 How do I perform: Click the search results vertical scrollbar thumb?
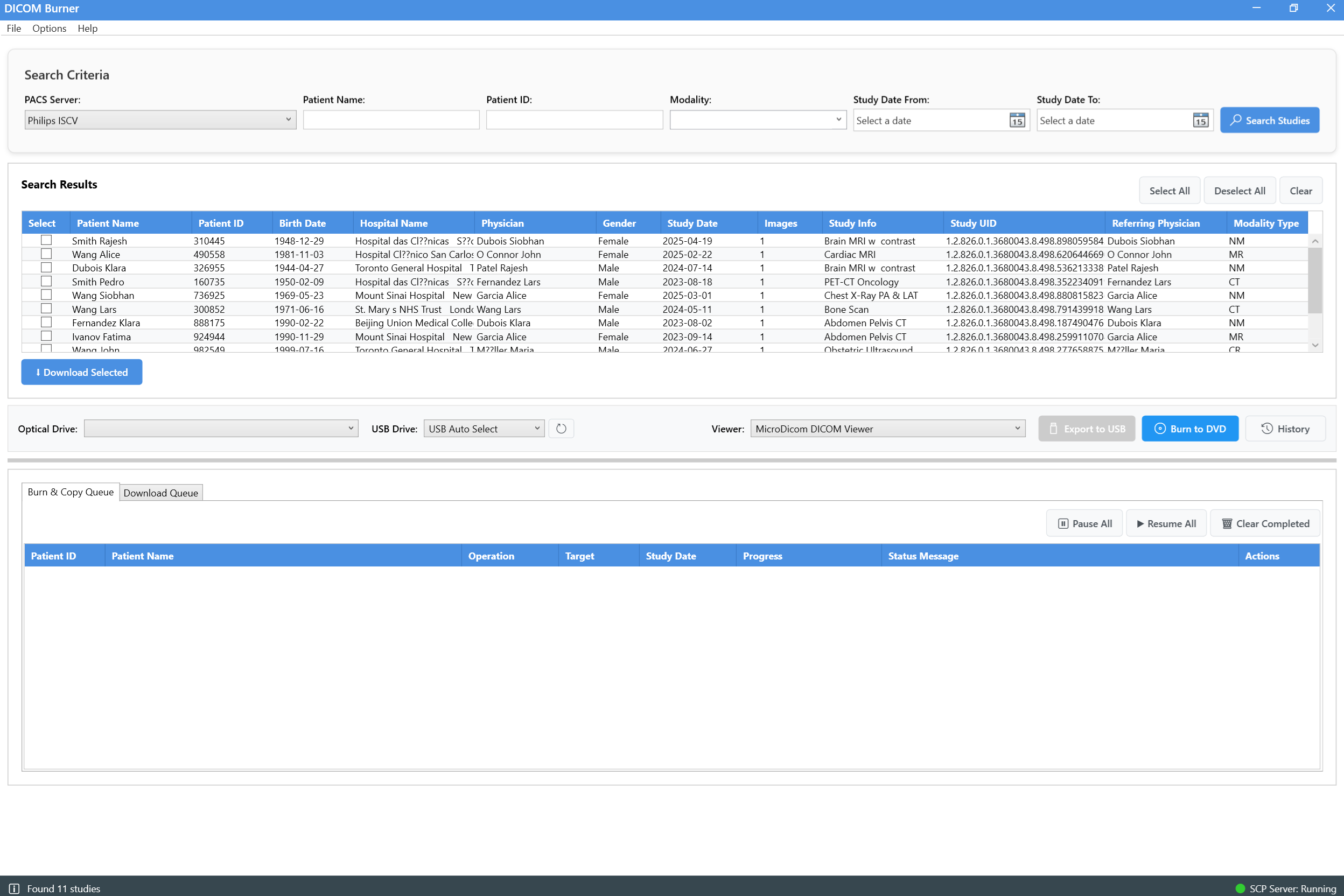tap(1315, 281)
